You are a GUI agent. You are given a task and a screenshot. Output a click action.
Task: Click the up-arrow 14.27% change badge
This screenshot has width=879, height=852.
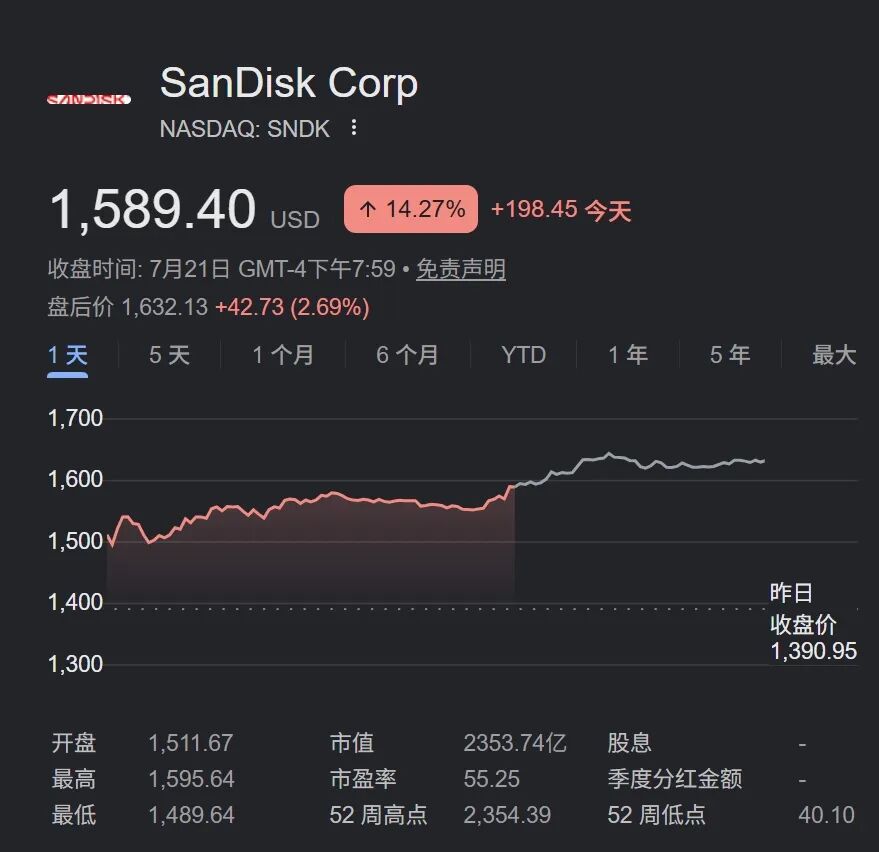point(411,209)
